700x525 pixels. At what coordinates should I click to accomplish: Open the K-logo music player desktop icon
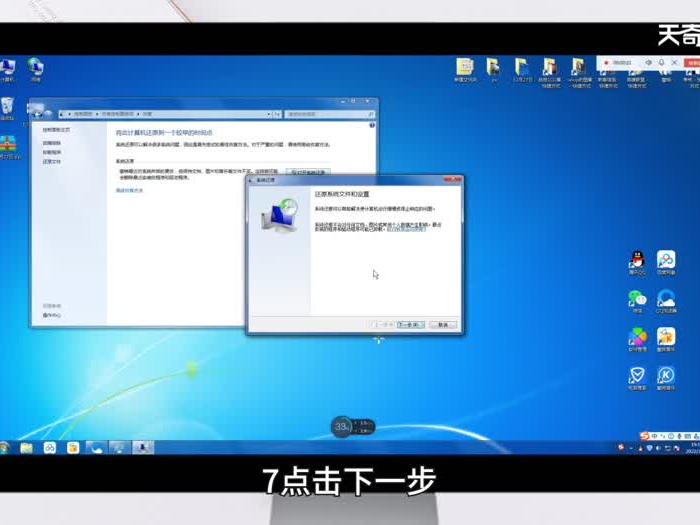point(666,379)
